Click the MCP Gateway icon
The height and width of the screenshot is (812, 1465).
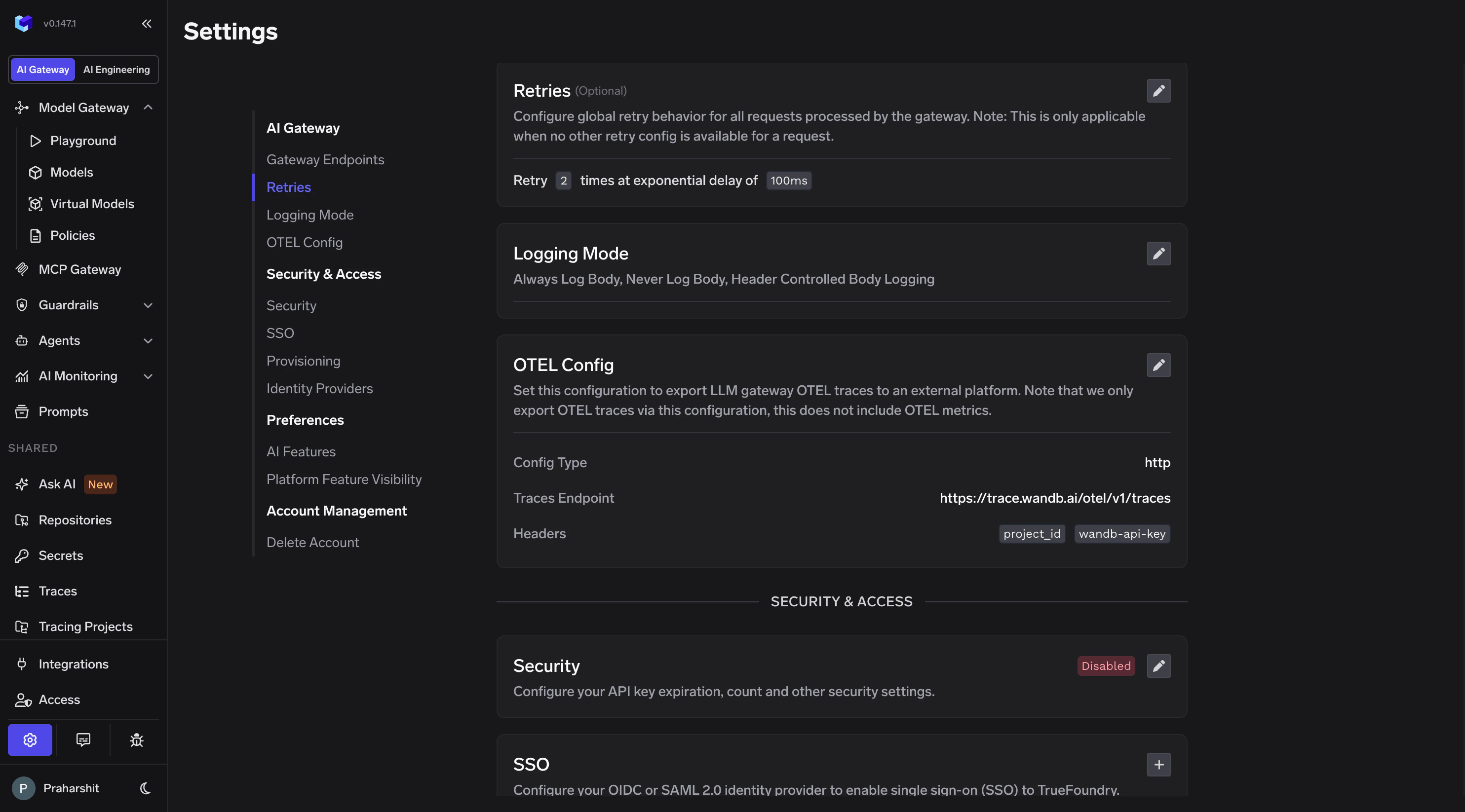(22, 269)
